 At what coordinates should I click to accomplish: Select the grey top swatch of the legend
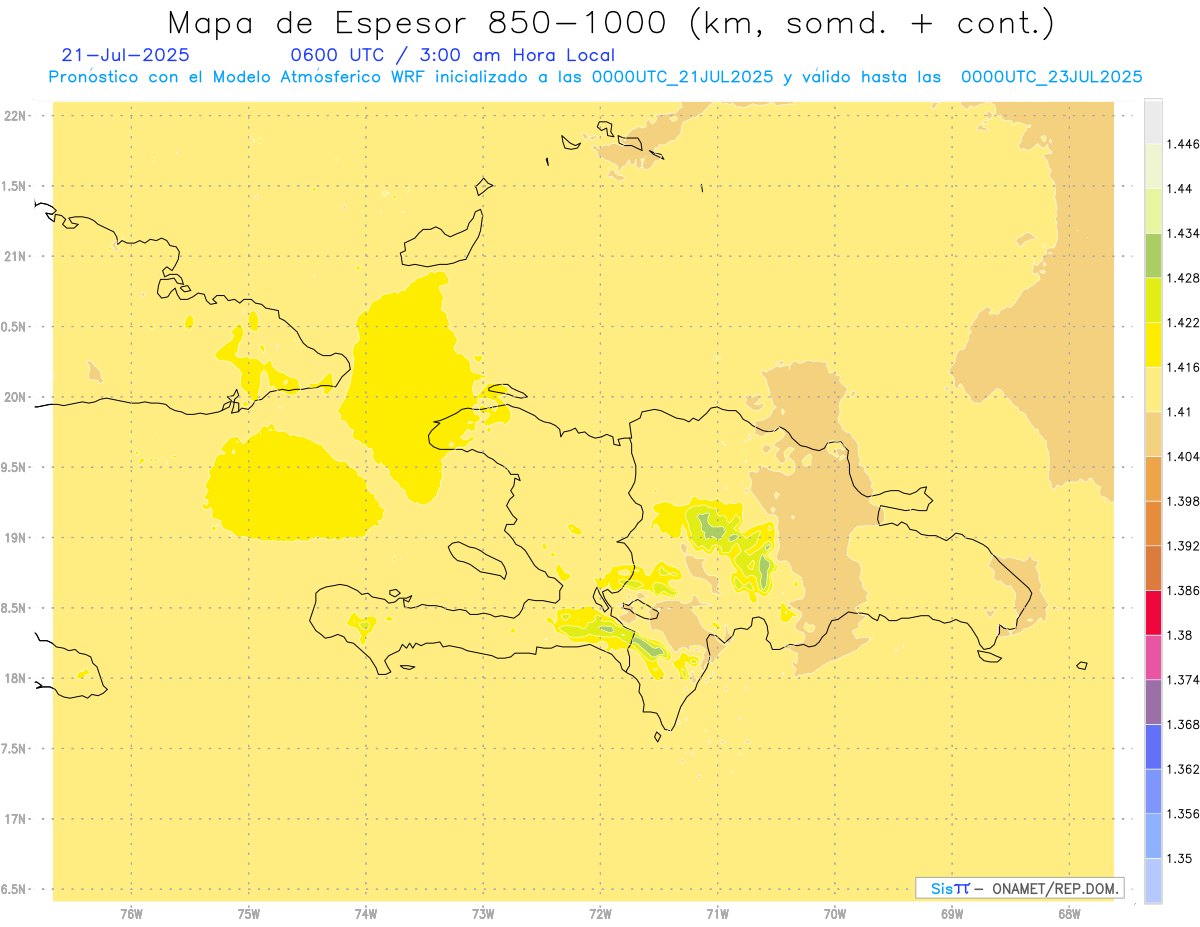pos(1153,121)
